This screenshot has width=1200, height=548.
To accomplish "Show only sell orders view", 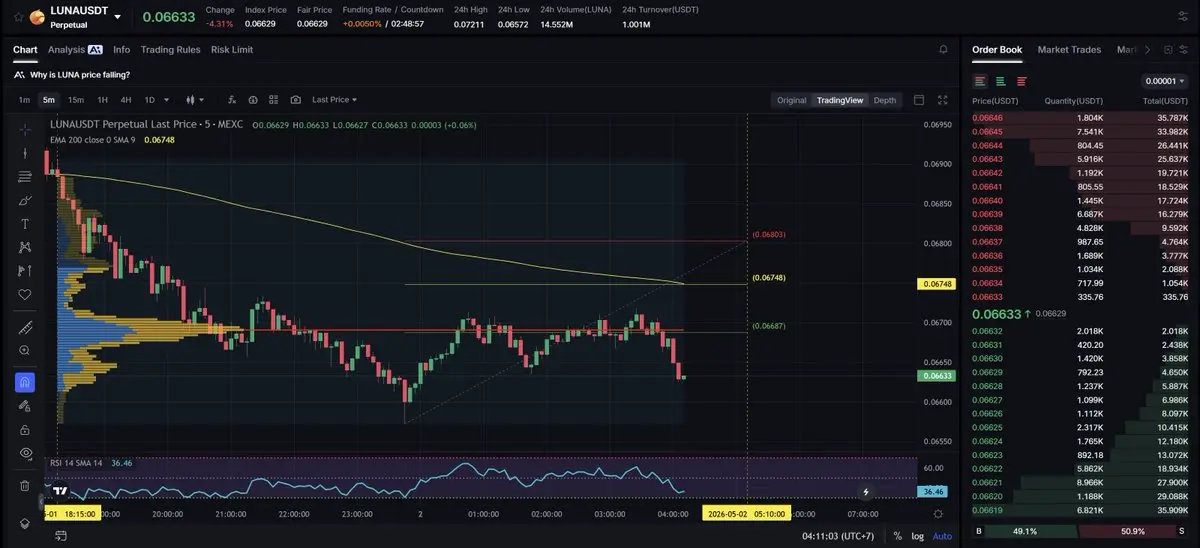I will click(1021, 81).
